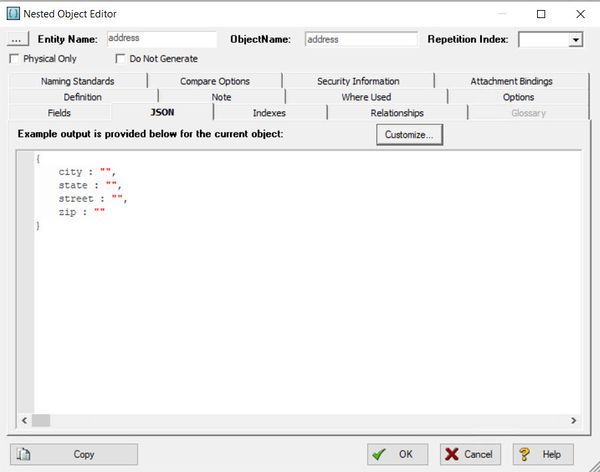This screenshot has height=472, width=600.
Task: Open the Definition tab
Action: coord(83,97)
